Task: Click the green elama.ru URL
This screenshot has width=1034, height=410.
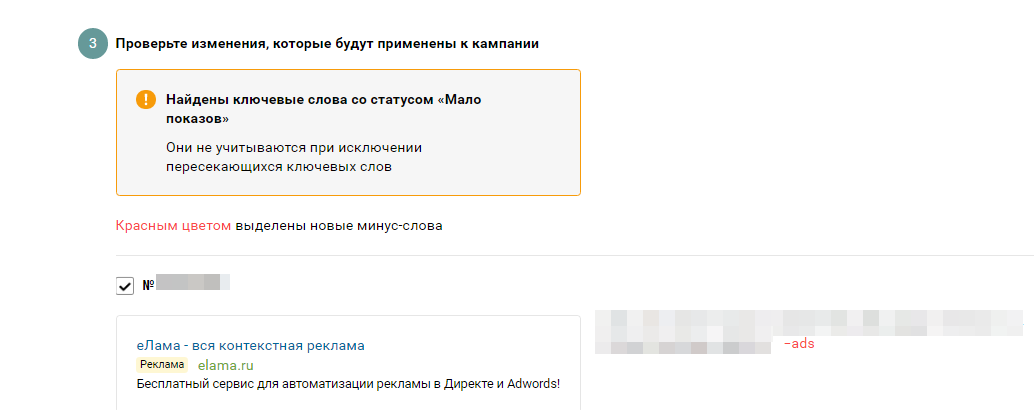Action: tap(226, 365)
